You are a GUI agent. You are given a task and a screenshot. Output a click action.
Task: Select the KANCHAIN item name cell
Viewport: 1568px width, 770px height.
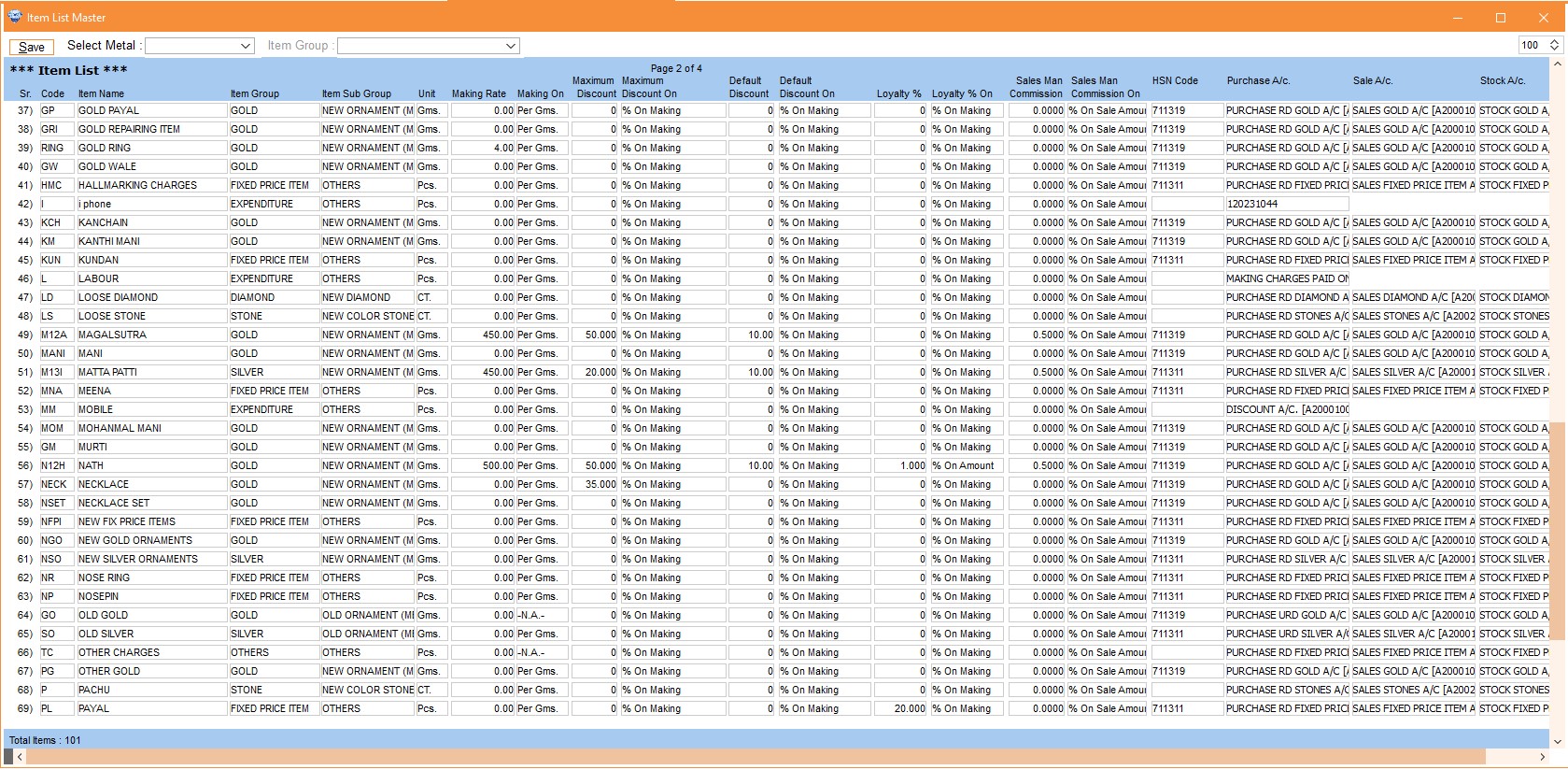[152, 222]
